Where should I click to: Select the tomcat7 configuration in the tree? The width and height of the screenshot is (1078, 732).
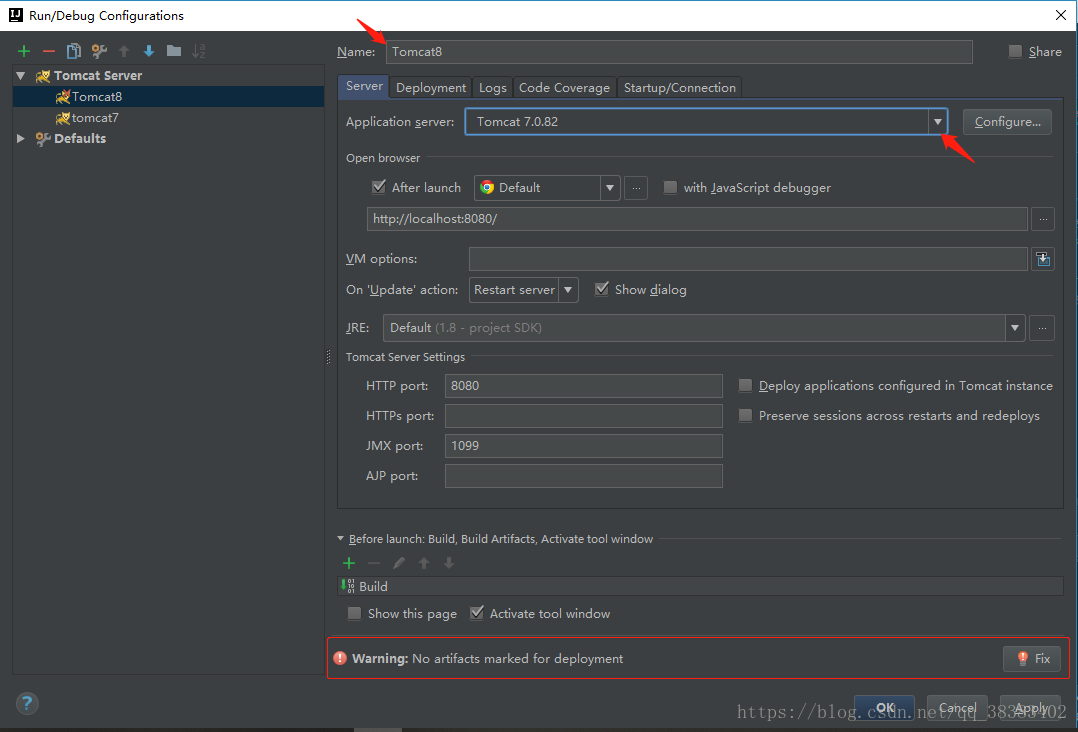tap(168, 118)
